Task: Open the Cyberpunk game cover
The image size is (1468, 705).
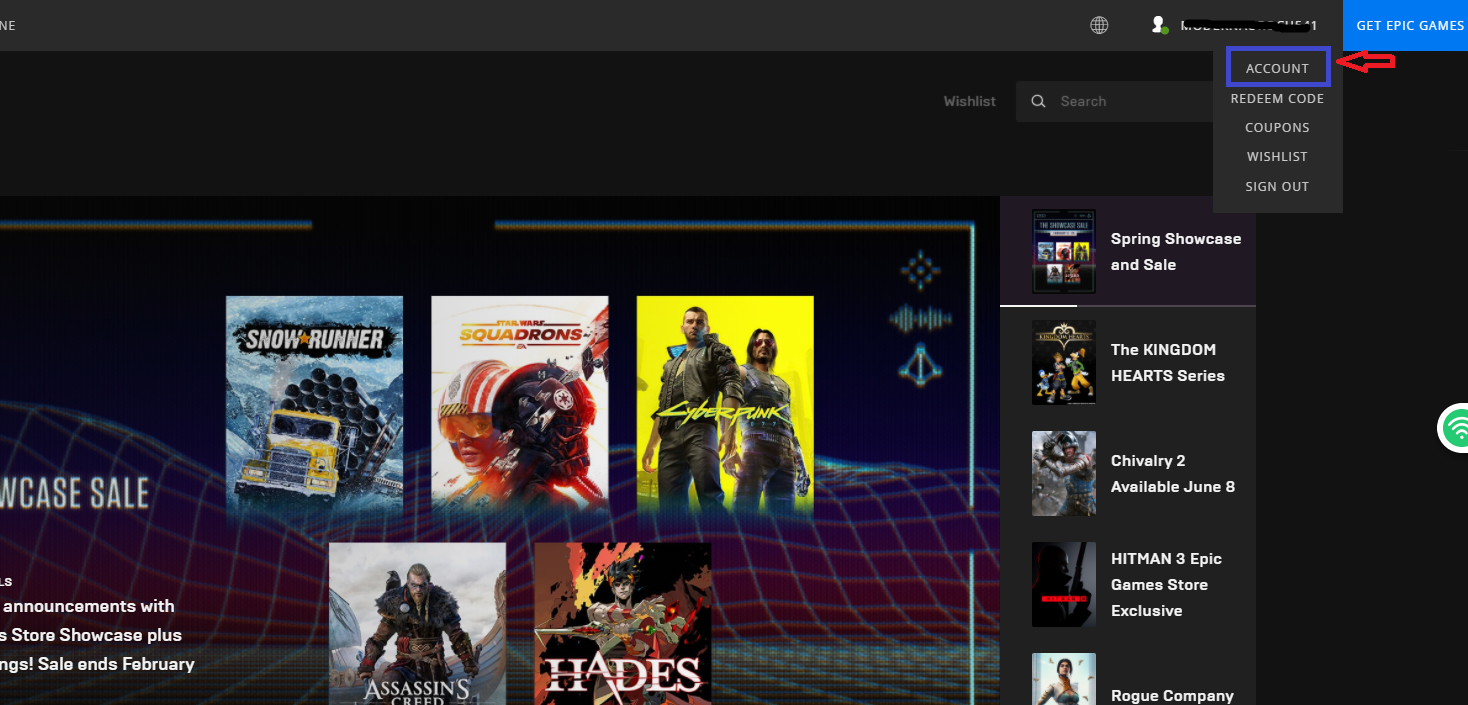Action: [x=725, y=408]
